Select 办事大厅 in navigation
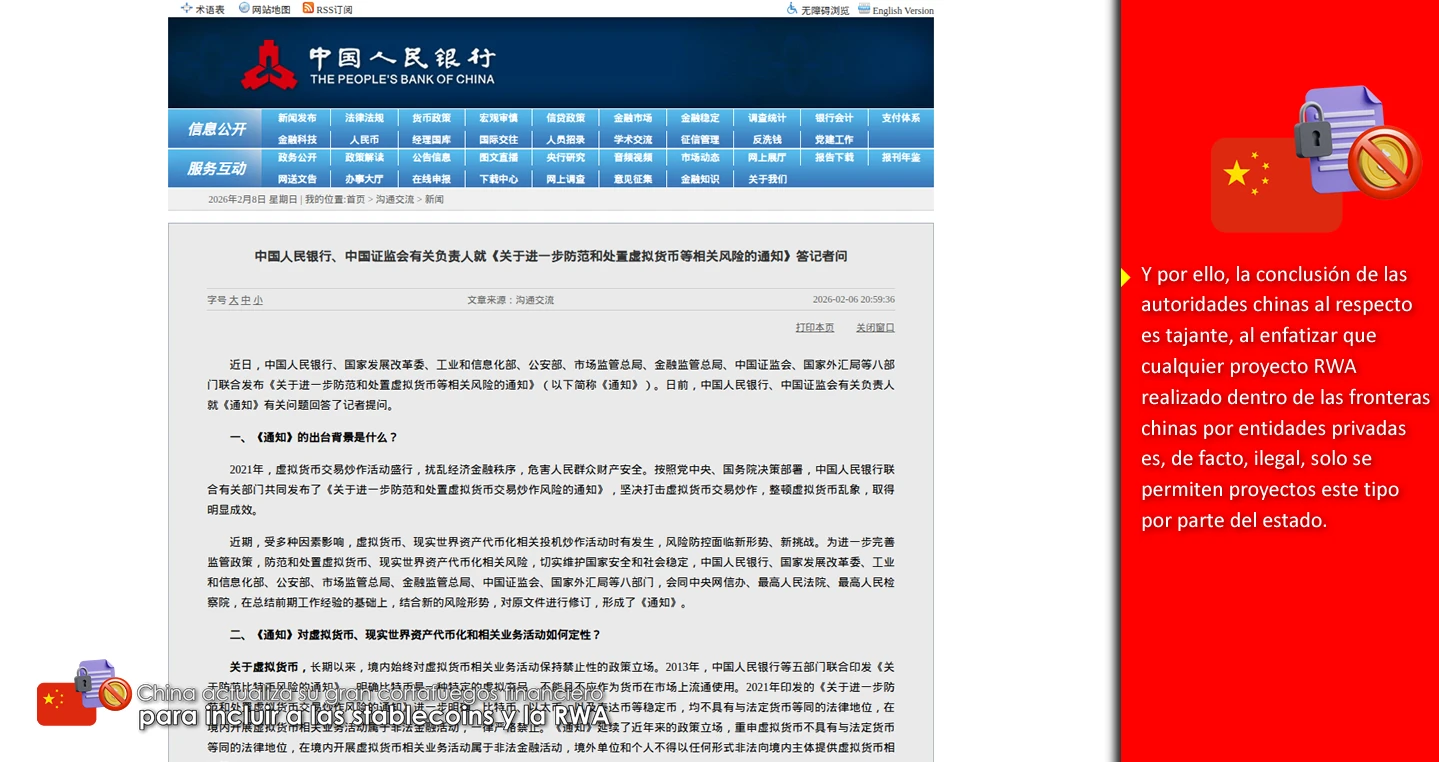The height and width of the screenshot is (762, 1439). (x=364, y=179)
